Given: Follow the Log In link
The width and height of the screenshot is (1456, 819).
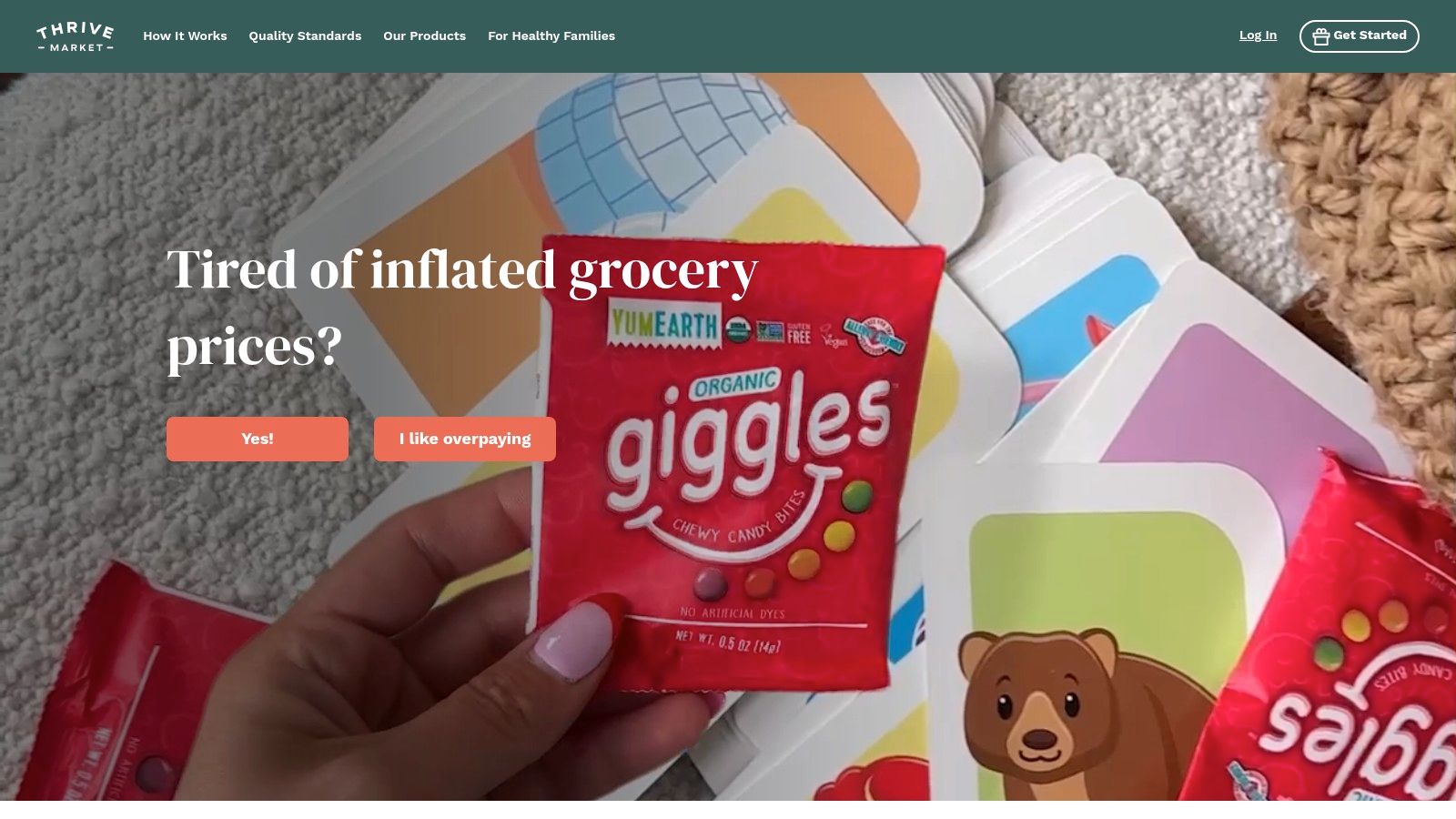Looking at the screenshot, I should pyautogui.click(x=1258, y=35).
